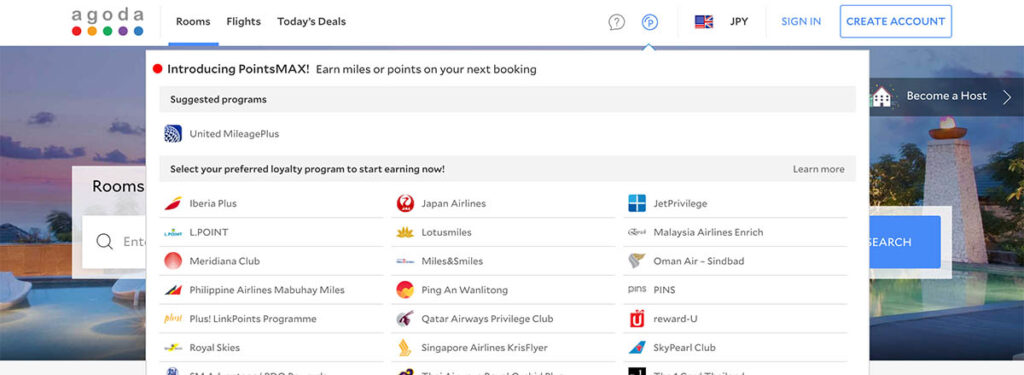The image size is (1024, 375).
Task: Click the JetPrivilege logo icon
Action: tap(637, 204)
